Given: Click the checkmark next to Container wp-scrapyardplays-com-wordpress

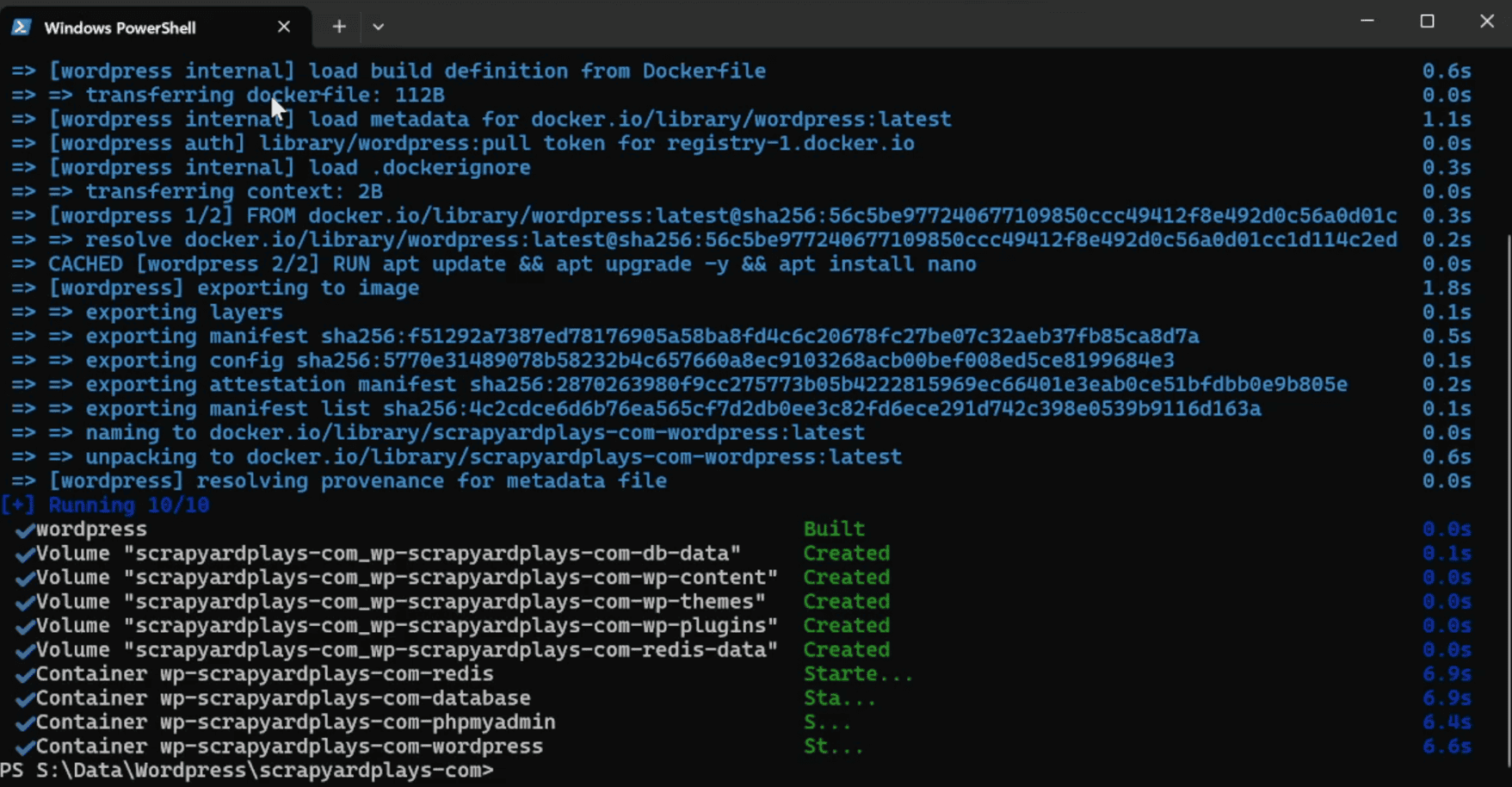Looking at the screenshot, I should click(x=23, y=746).
